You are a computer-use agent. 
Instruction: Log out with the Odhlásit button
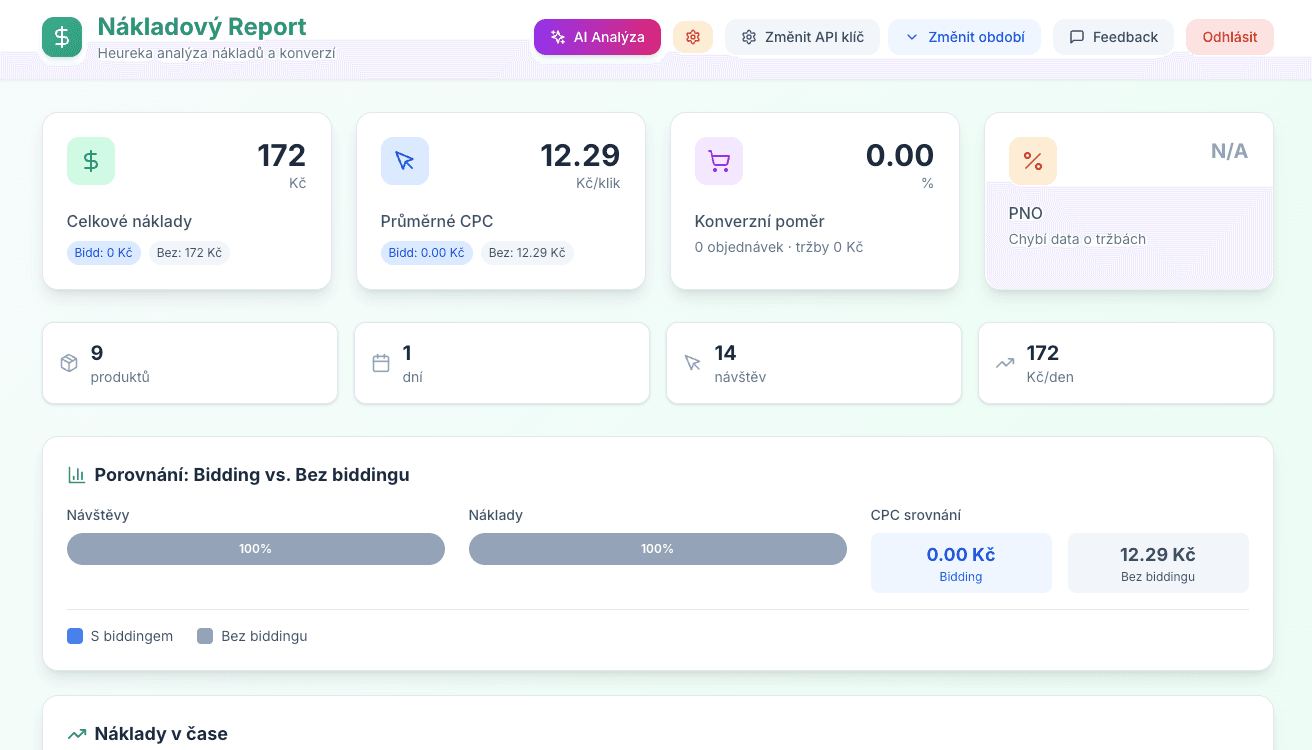1229,37
